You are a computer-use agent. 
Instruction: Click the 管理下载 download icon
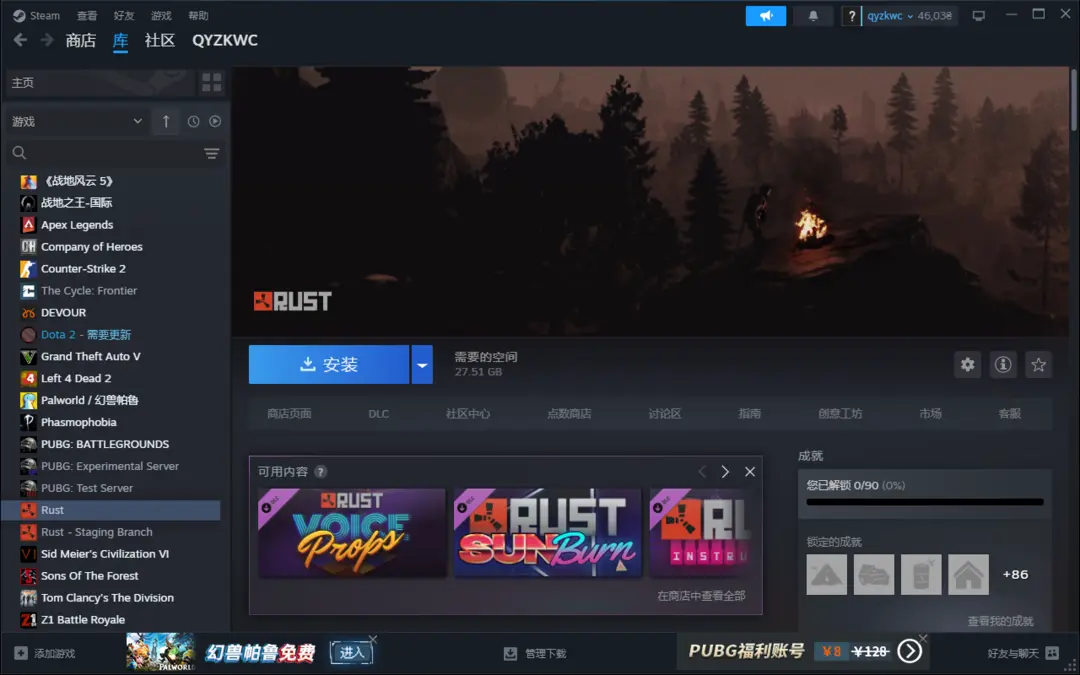510,653
